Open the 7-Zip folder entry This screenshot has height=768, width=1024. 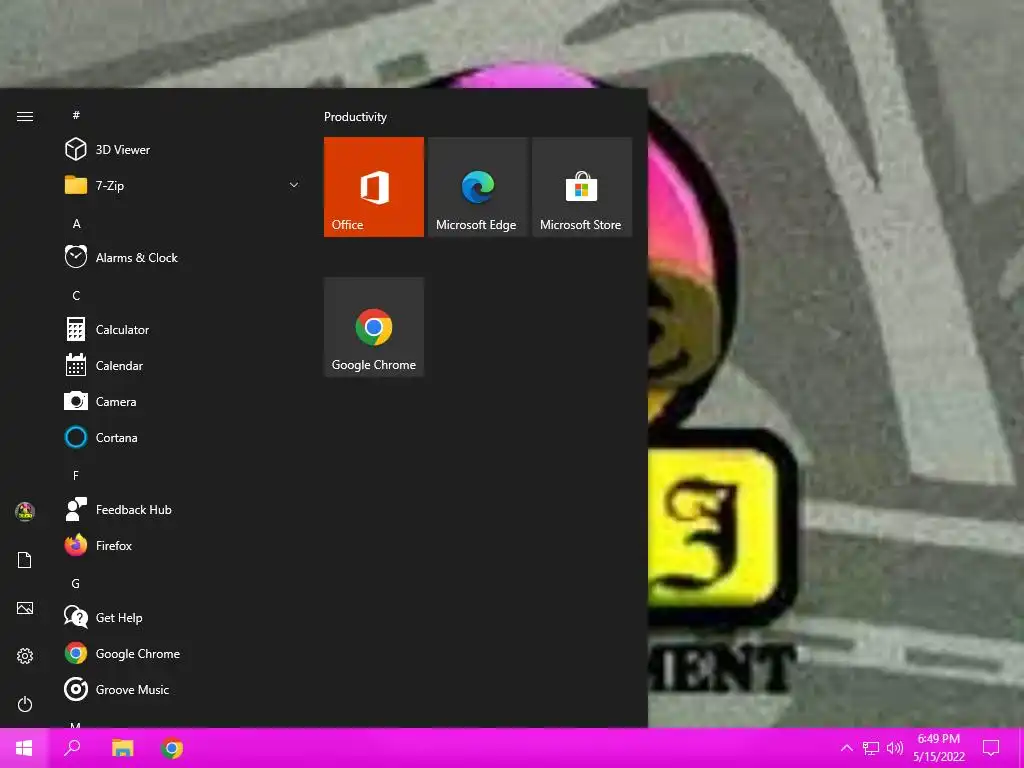[x=183, y=185]
